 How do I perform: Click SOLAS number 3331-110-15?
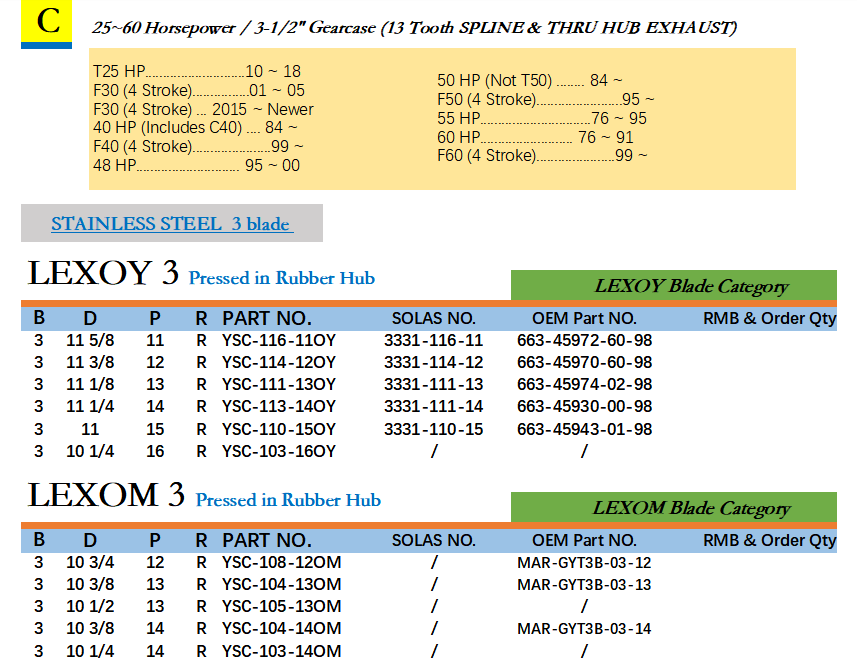(x=433, y=429)
